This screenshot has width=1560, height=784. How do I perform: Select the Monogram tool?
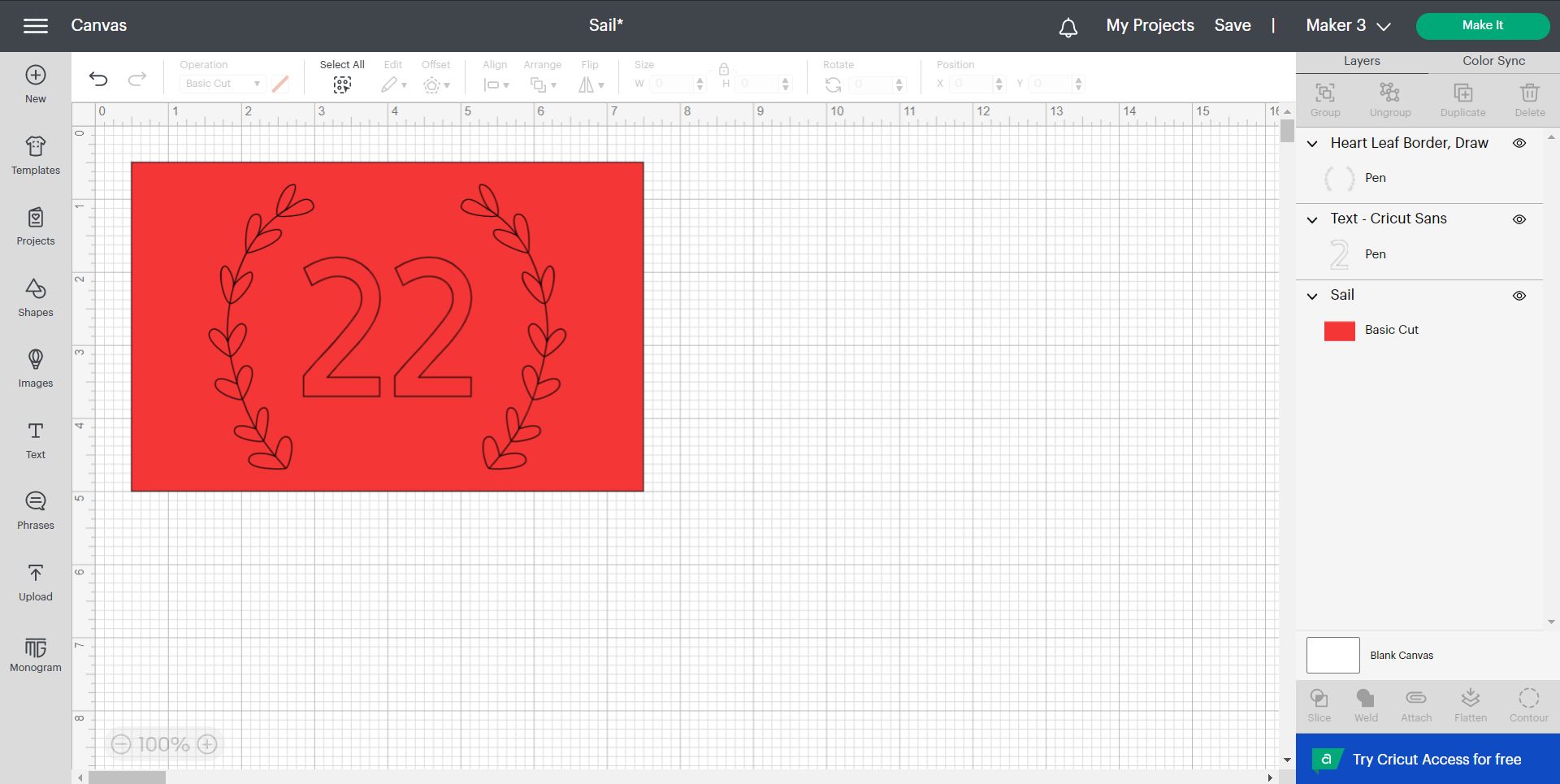[35, 654]
